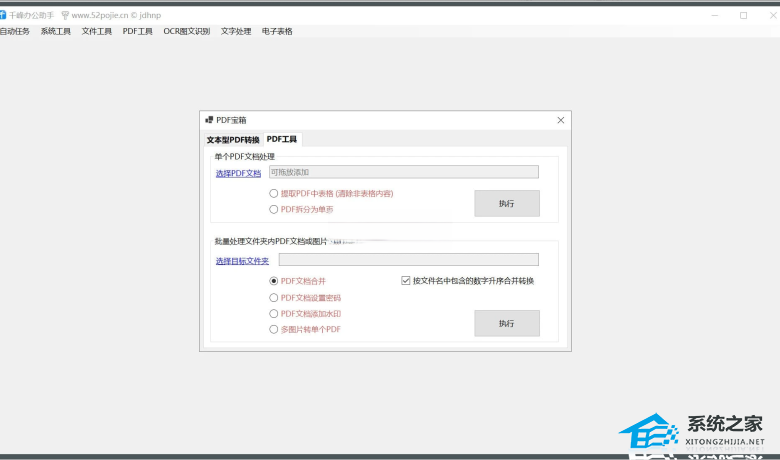Open the 文件工具 menu

tap(97, 31)
